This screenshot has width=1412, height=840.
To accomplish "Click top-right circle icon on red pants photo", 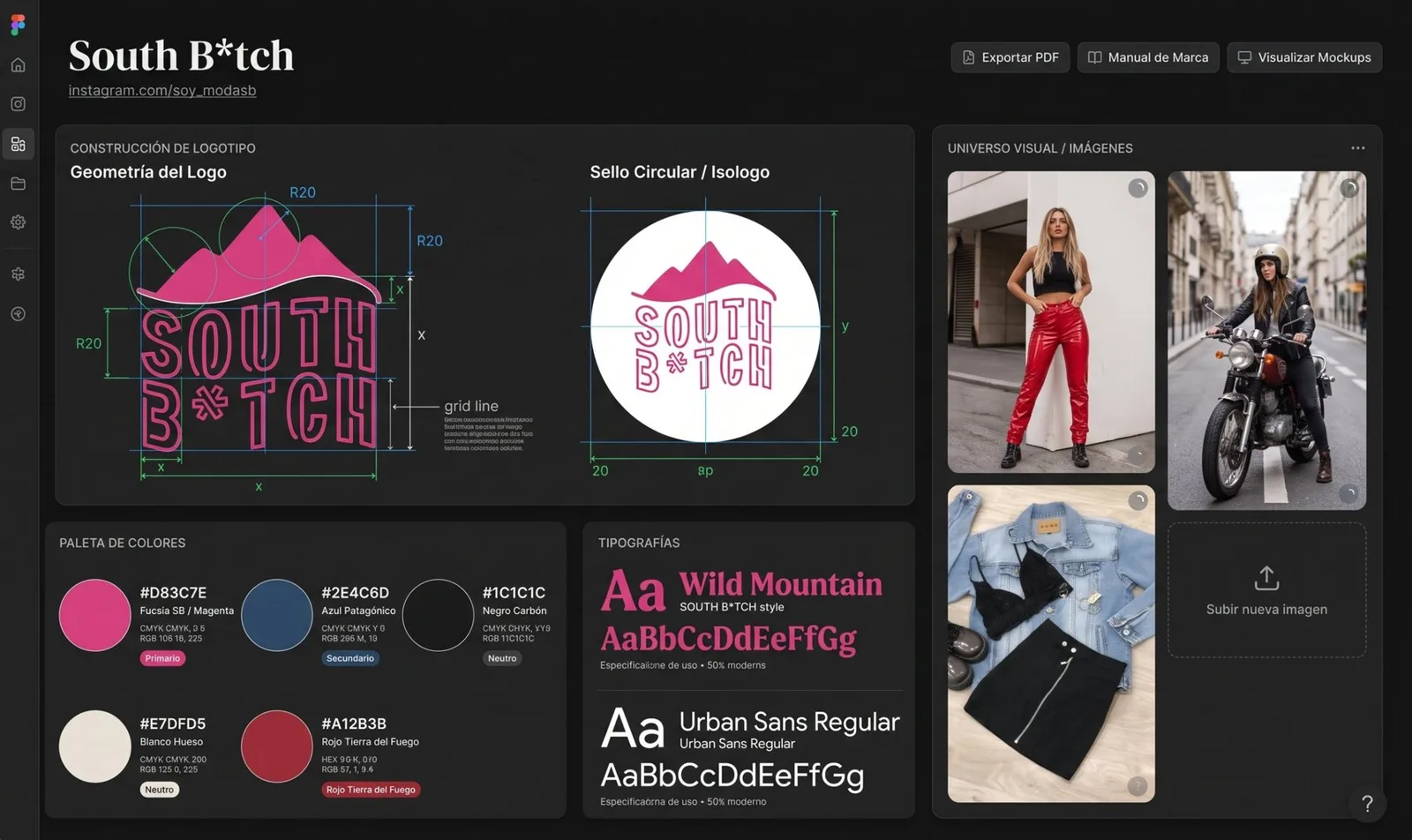I will point(1138,188).
